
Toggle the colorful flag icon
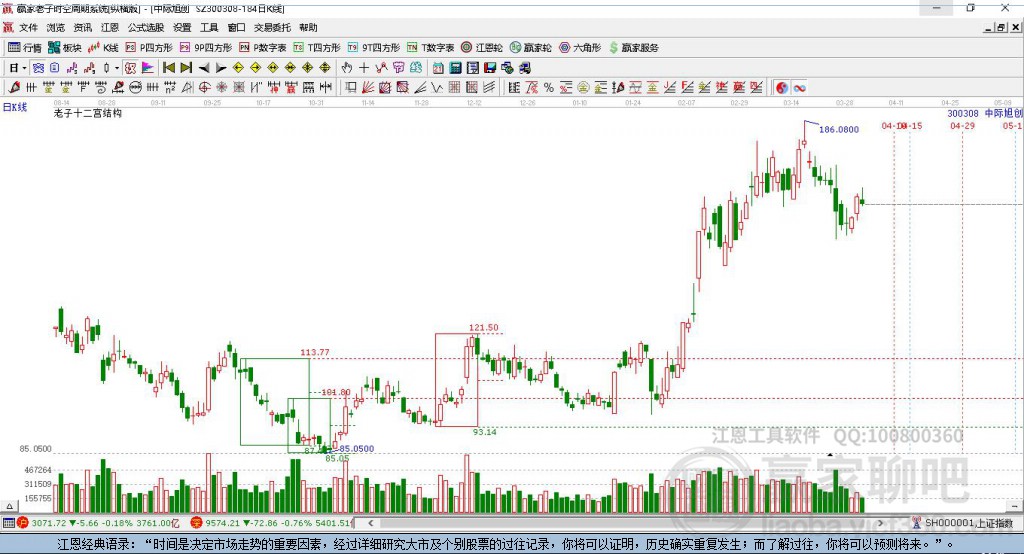point(148,68)
